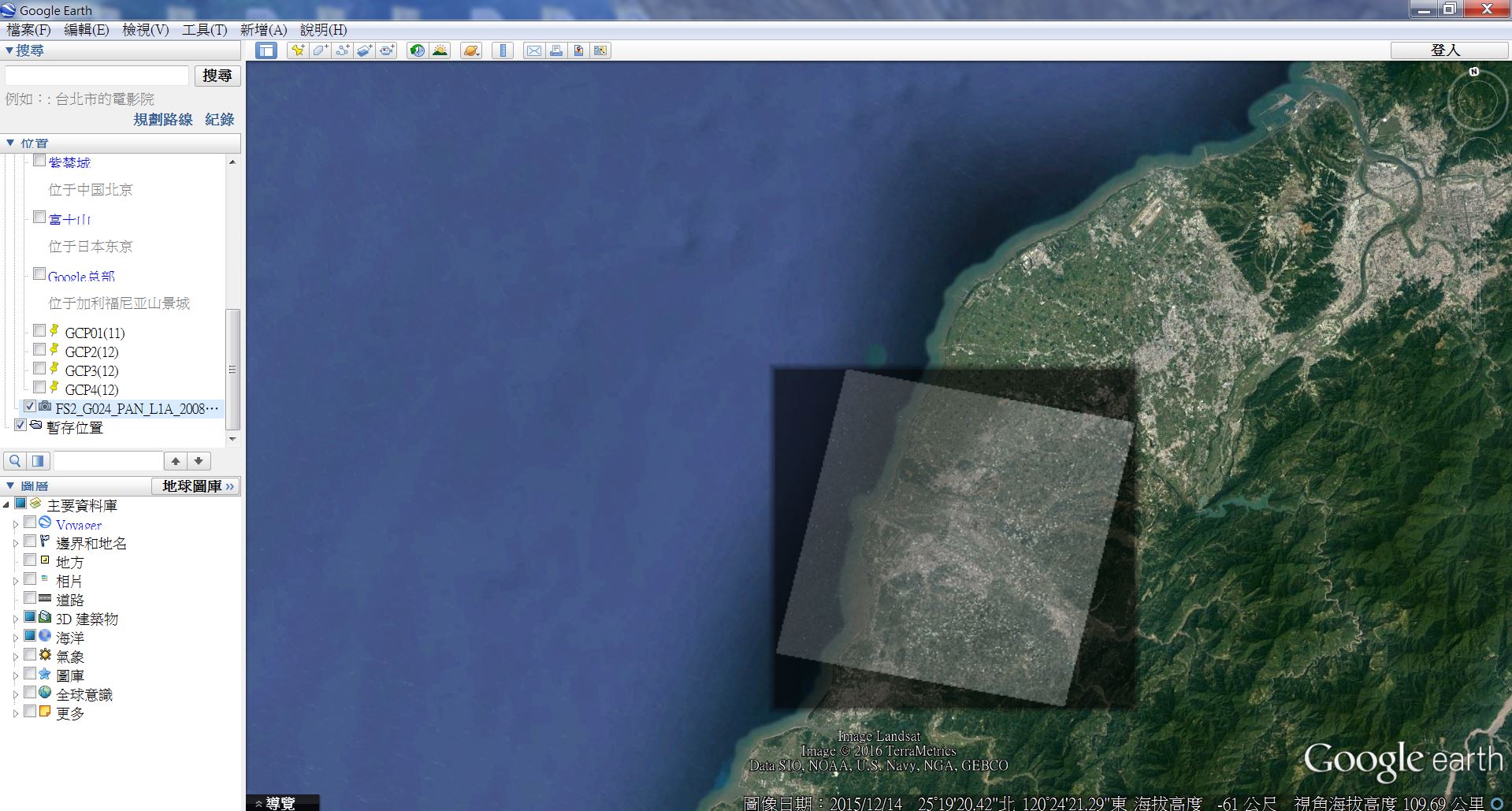Collapse the 搜尋 panel
Screen dimensions: 1512x811
pyautogui.click(x=9, y=50)
